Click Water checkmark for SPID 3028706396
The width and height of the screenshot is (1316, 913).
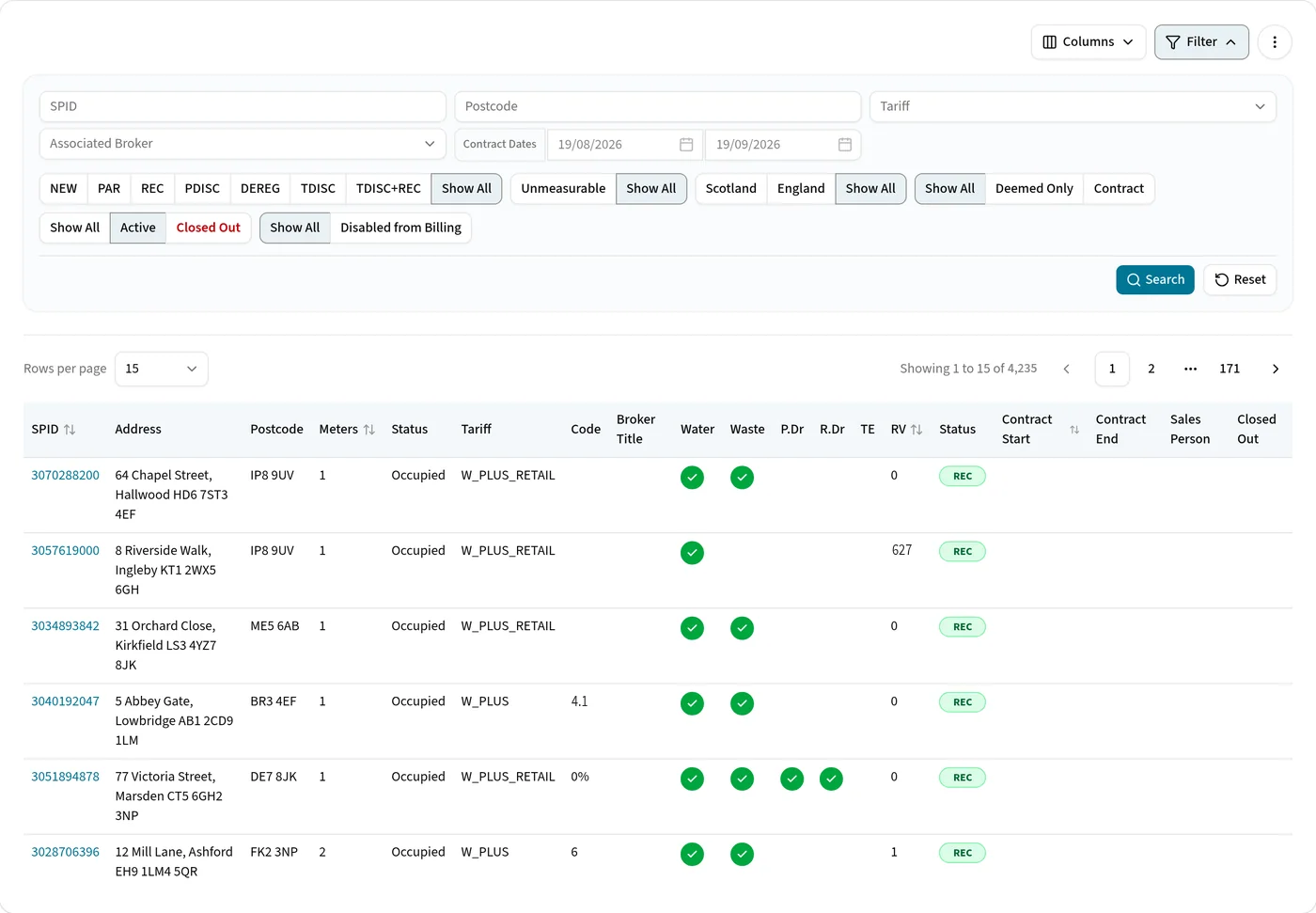tap(693, 854)
